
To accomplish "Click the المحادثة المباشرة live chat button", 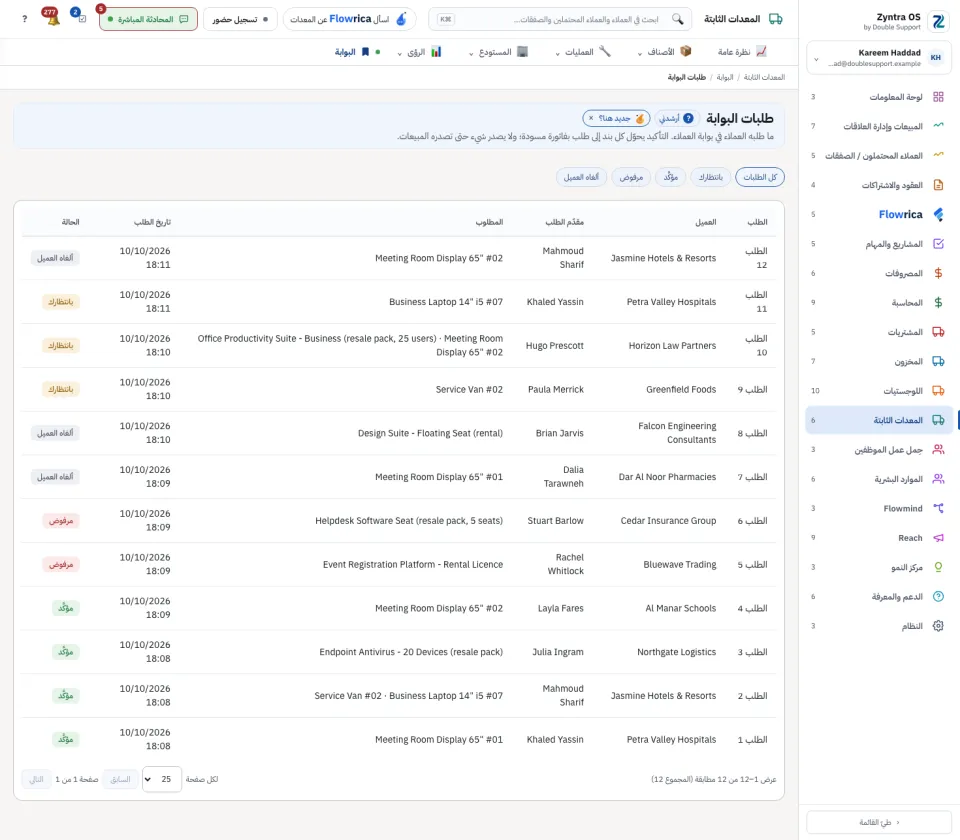I will coord(148,19).
